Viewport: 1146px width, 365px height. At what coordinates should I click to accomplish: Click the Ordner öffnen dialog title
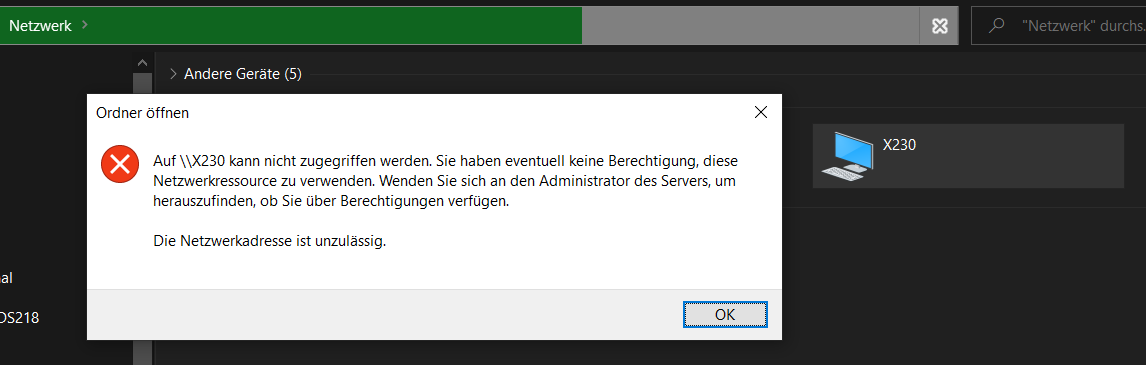[x=143, y=113]
